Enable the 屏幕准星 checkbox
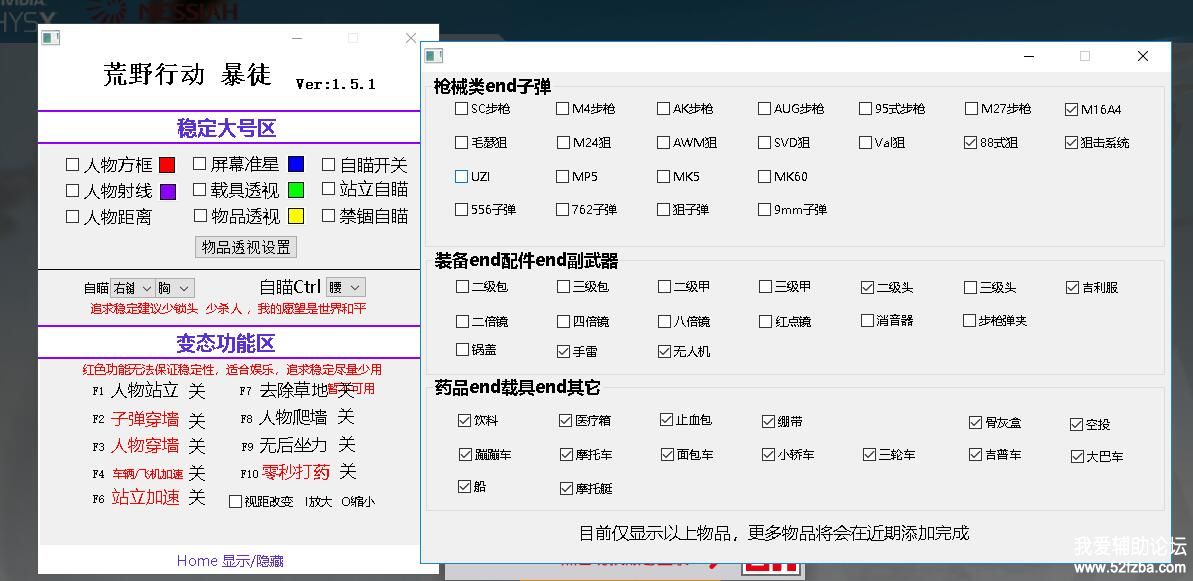Viewport: 1193px width, 581px height. coord(199,164)
